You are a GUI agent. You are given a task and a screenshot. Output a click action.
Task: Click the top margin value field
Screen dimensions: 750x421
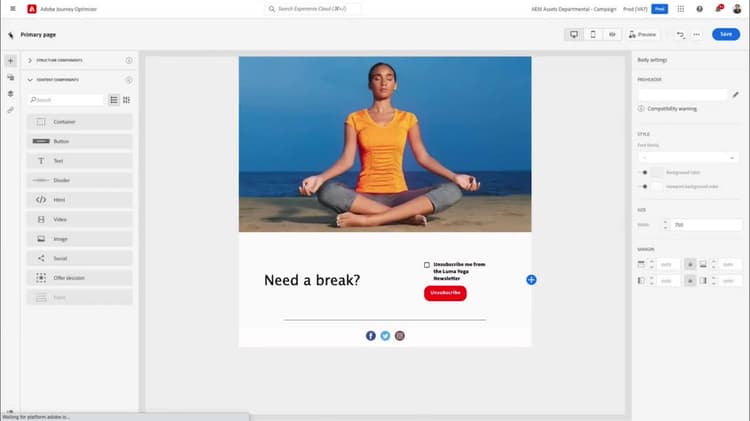[668, 264]
